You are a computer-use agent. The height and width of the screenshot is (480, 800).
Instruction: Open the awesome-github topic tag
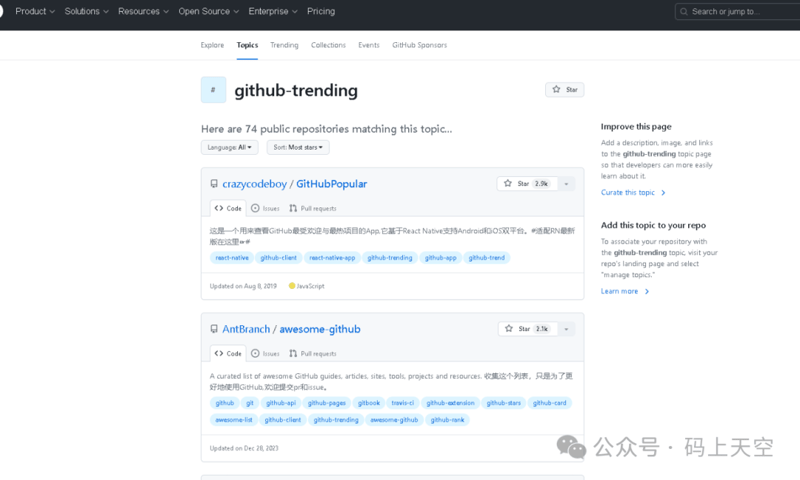point(394,420)
